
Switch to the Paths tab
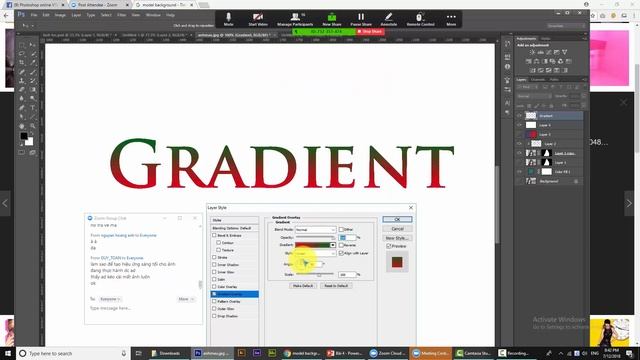(x=554, y=80)
